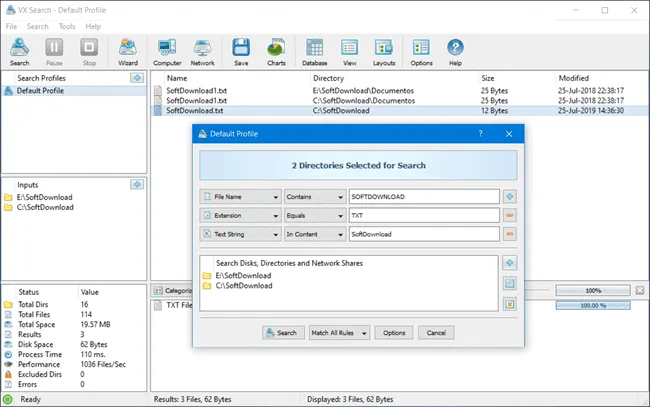650x407 pixels.
Task: Select E:\SoftDownload in dialog directory list
Action: pos(238,276)
